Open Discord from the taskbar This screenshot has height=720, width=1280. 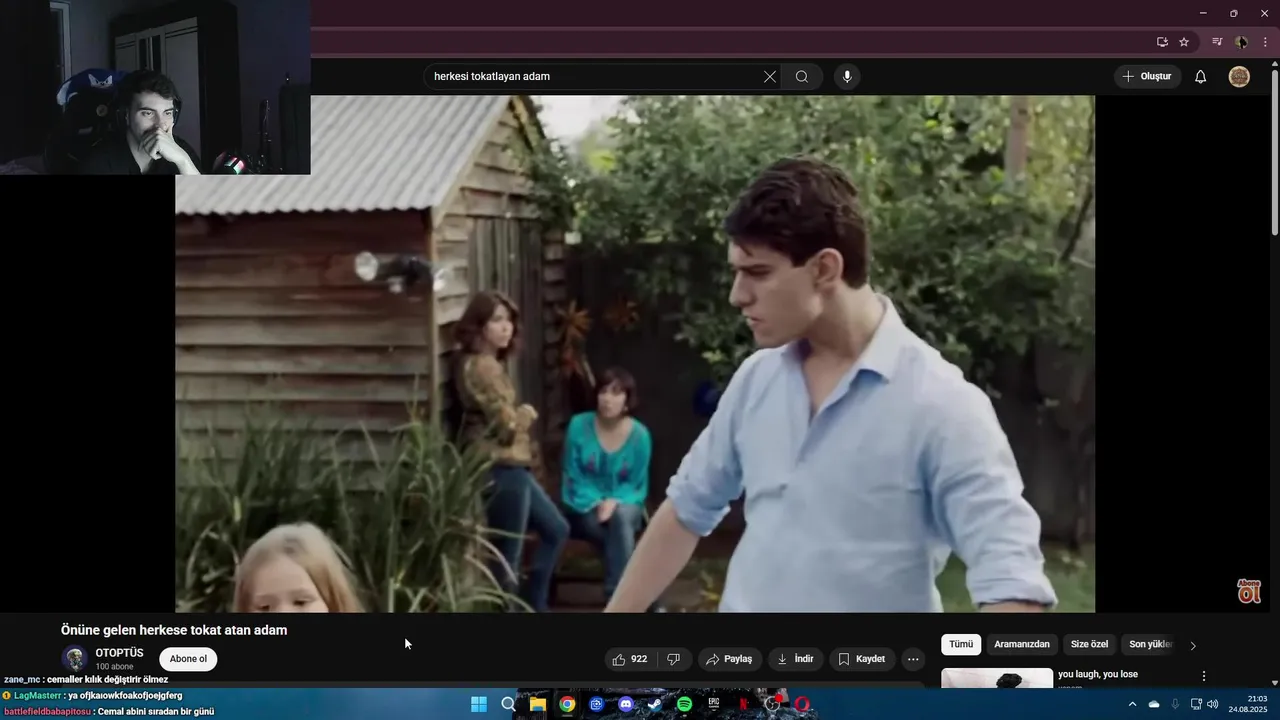point(626,704)
